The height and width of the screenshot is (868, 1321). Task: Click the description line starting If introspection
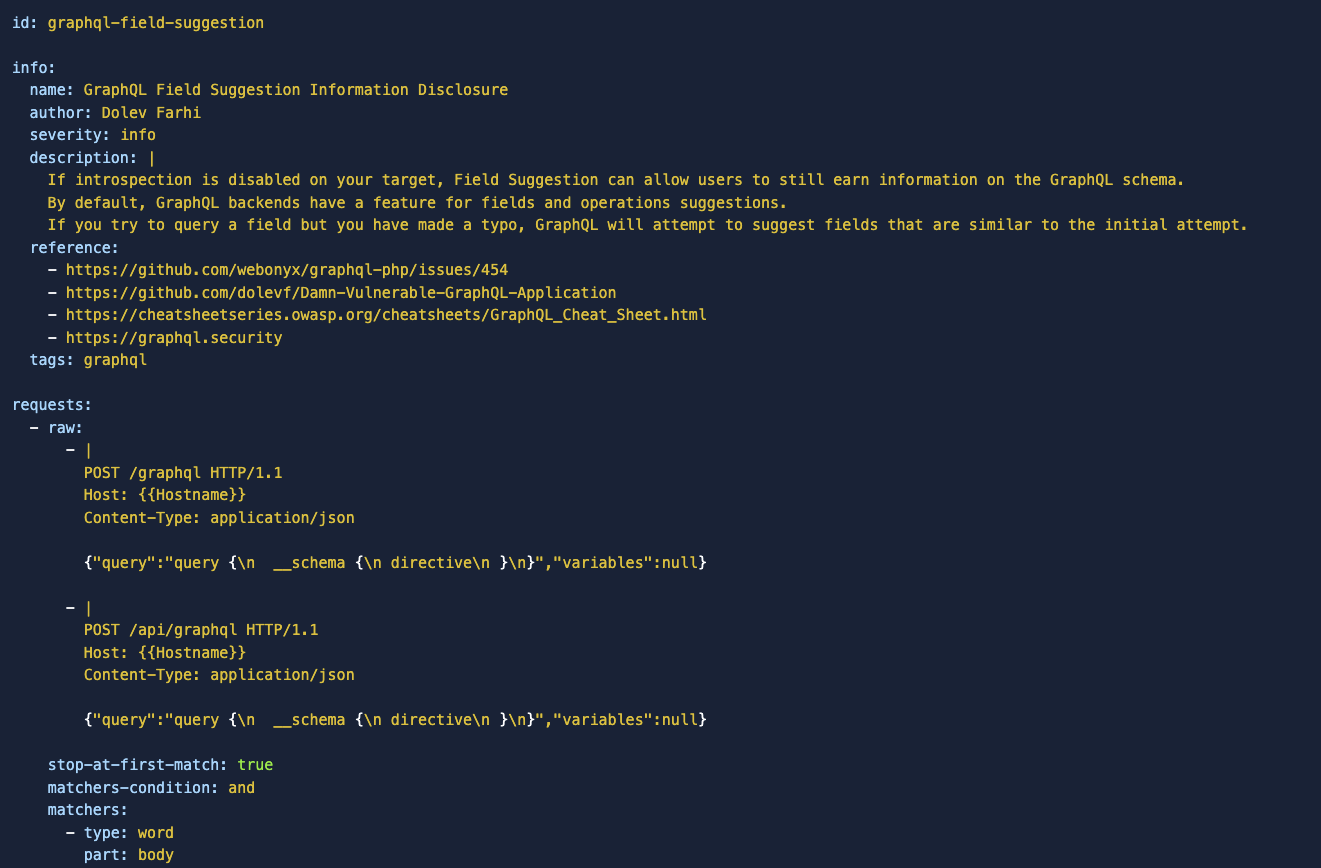616,180
